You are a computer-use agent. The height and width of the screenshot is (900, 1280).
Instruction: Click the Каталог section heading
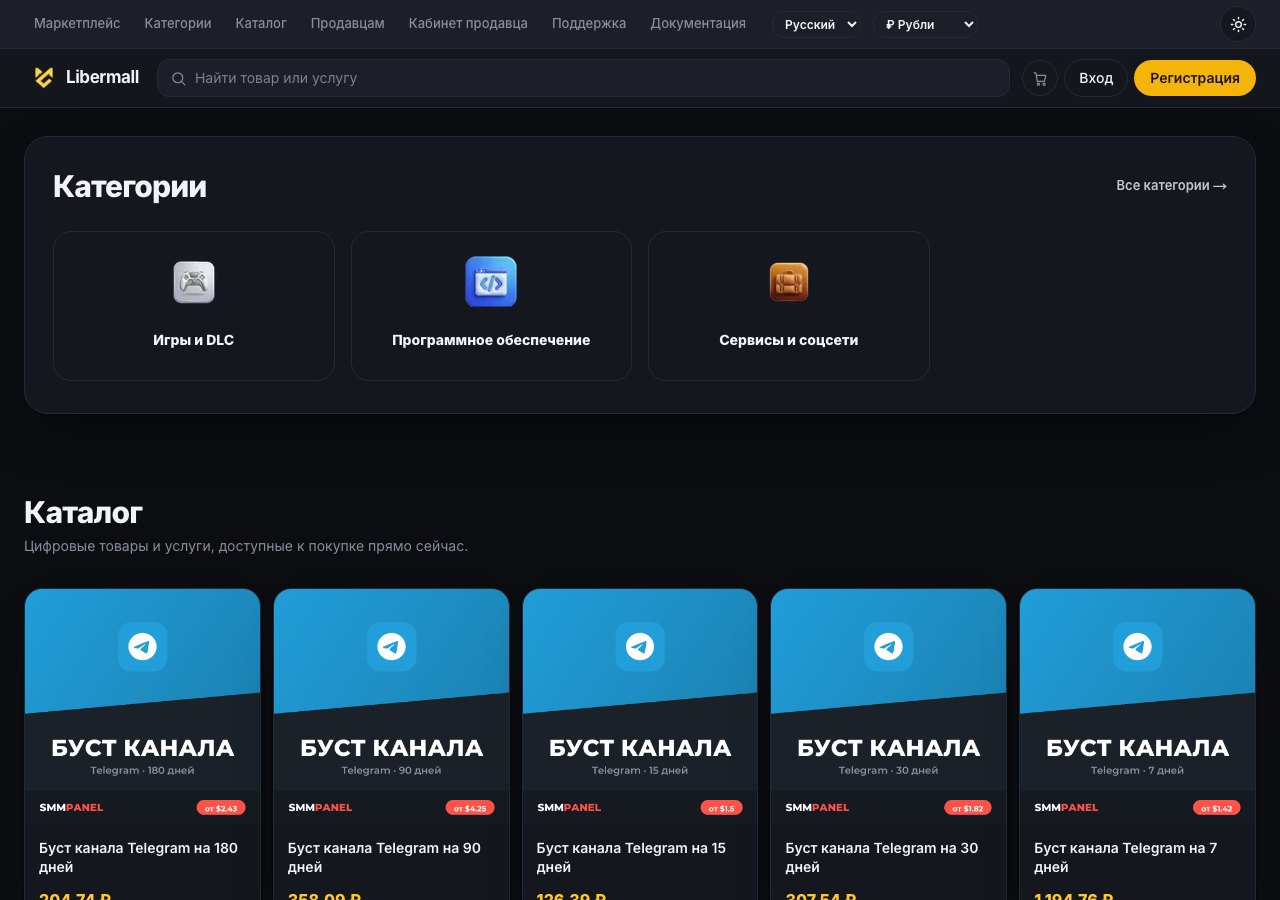point(83,512)
